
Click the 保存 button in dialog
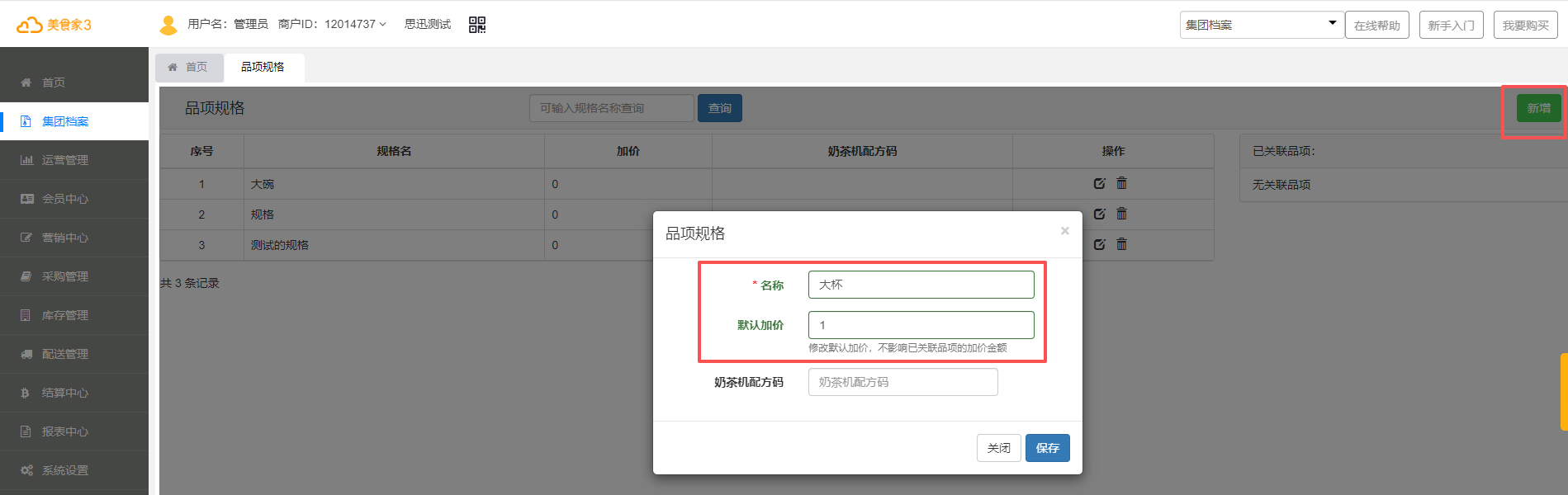(x=1047, y=448)
